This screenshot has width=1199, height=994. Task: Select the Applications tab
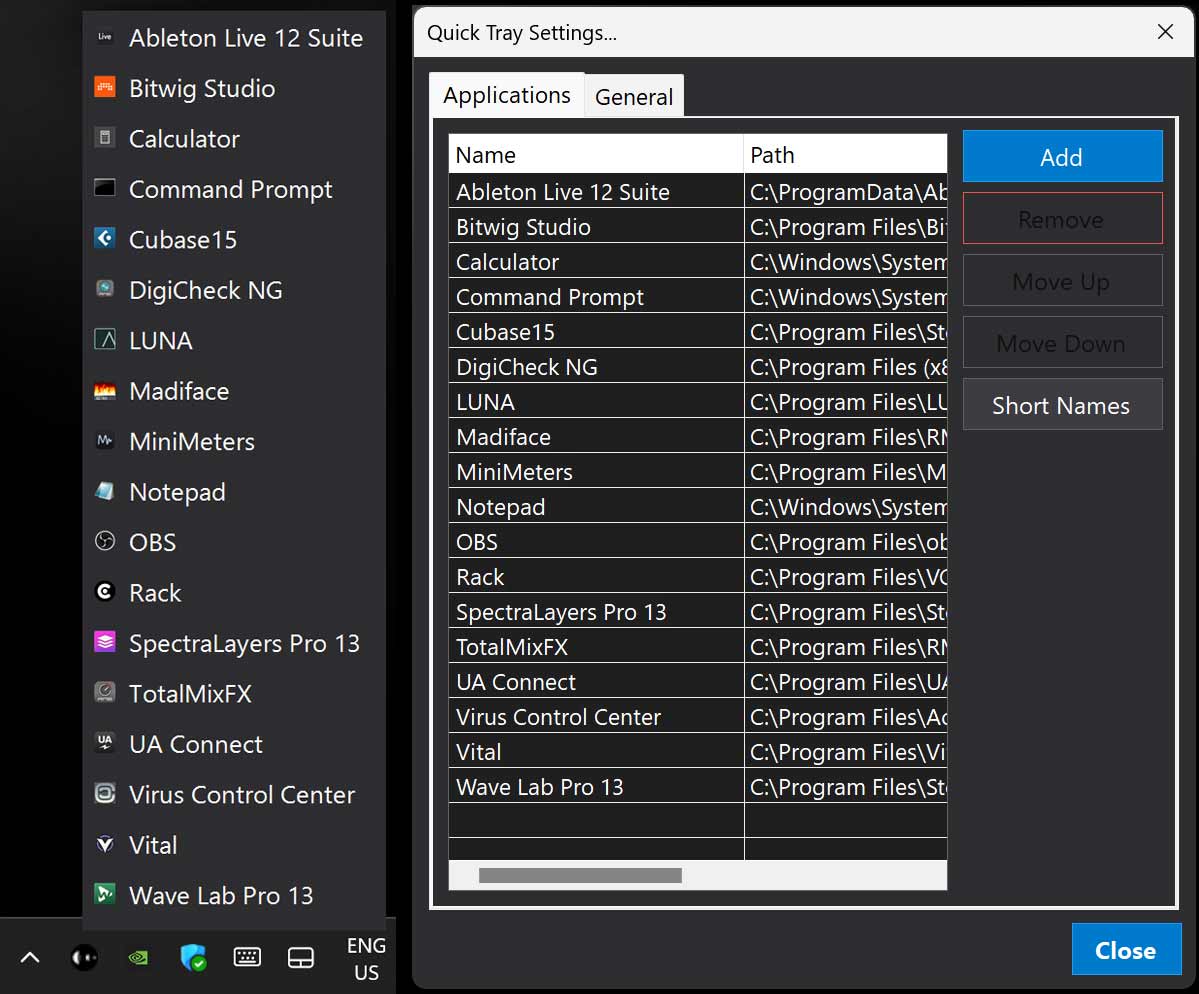pos(506,95)
